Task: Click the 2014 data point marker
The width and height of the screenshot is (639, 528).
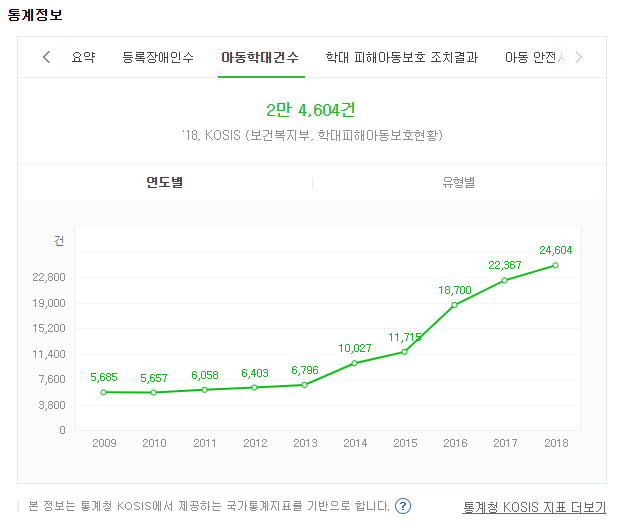Action: point(355,363)
